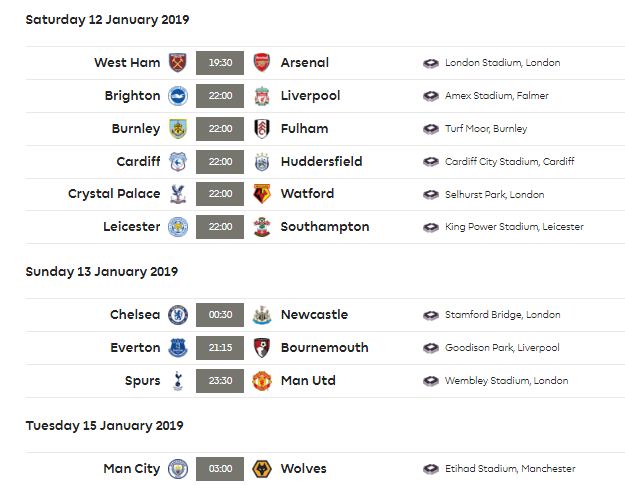Click the Watford club badge
Viewport: 625px width, 485px height.
(262, 194)
